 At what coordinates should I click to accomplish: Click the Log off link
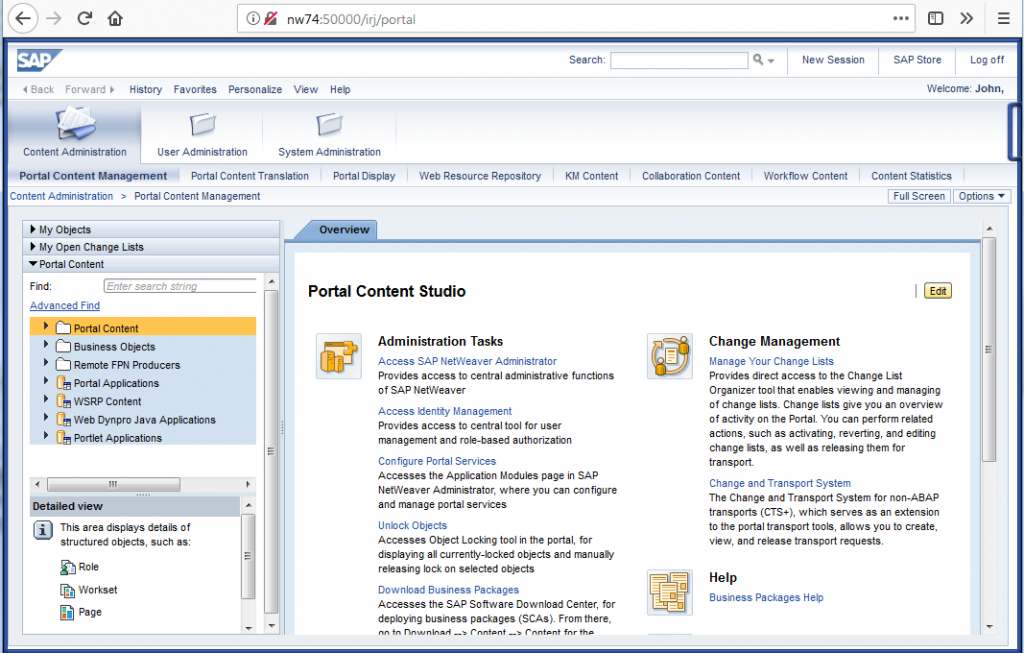(987, 60)
